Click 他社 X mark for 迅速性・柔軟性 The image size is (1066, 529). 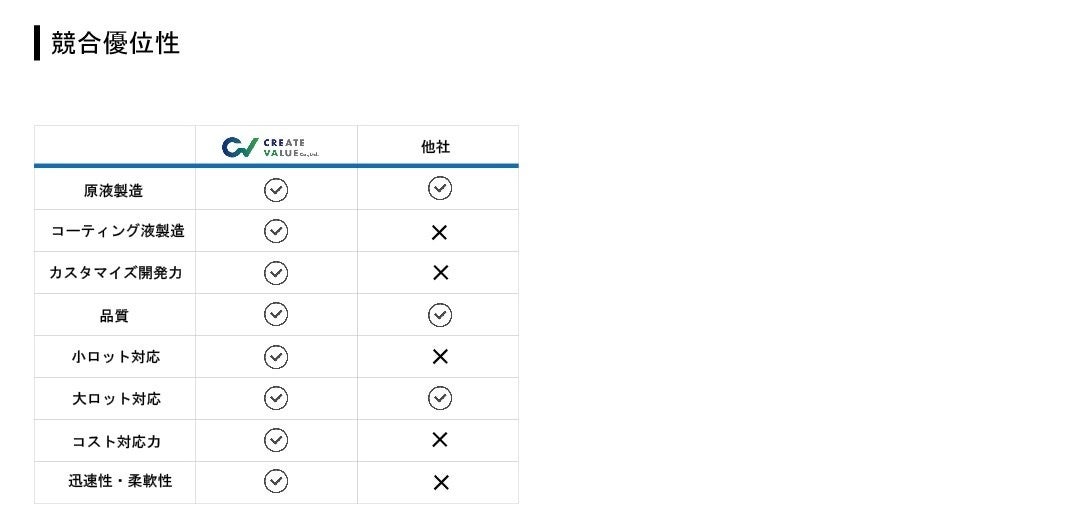439,483
